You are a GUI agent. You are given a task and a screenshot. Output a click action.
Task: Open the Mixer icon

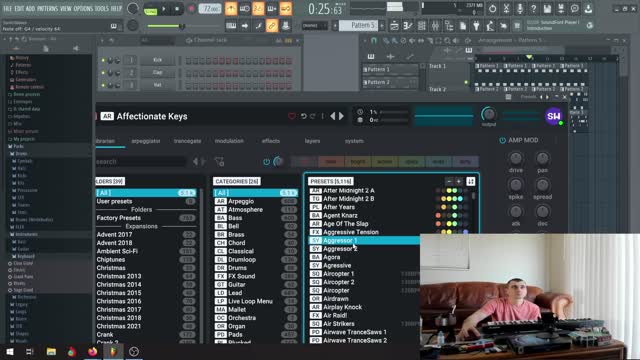coord(436,26)
